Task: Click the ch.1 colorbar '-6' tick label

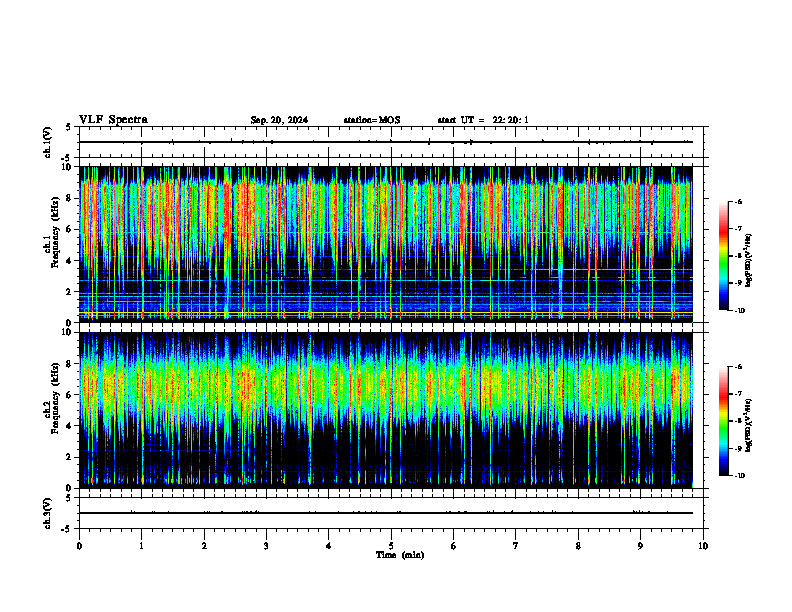Action: 738,201
